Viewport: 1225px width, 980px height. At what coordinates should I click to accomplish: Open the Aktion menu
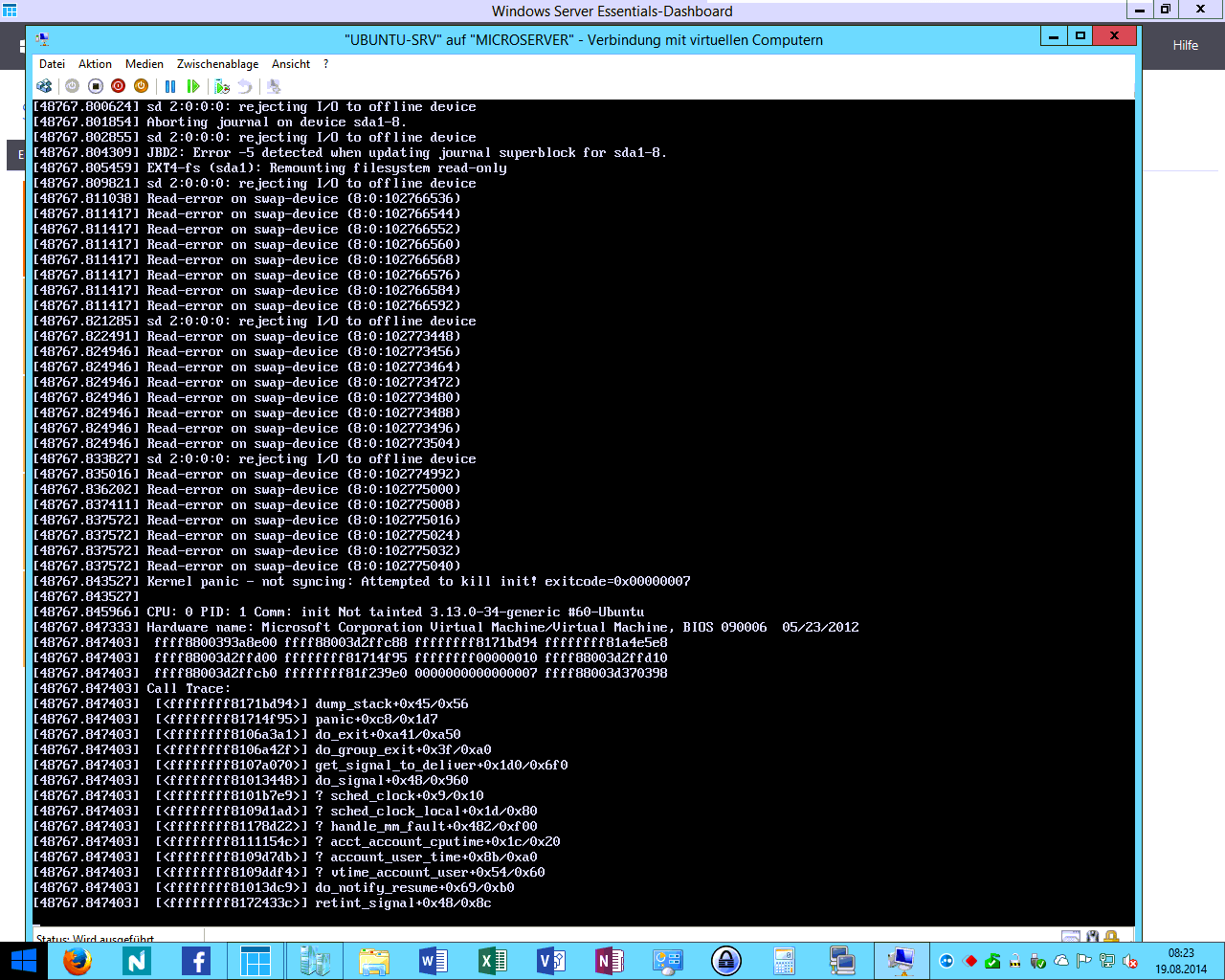tap(95, 64)
